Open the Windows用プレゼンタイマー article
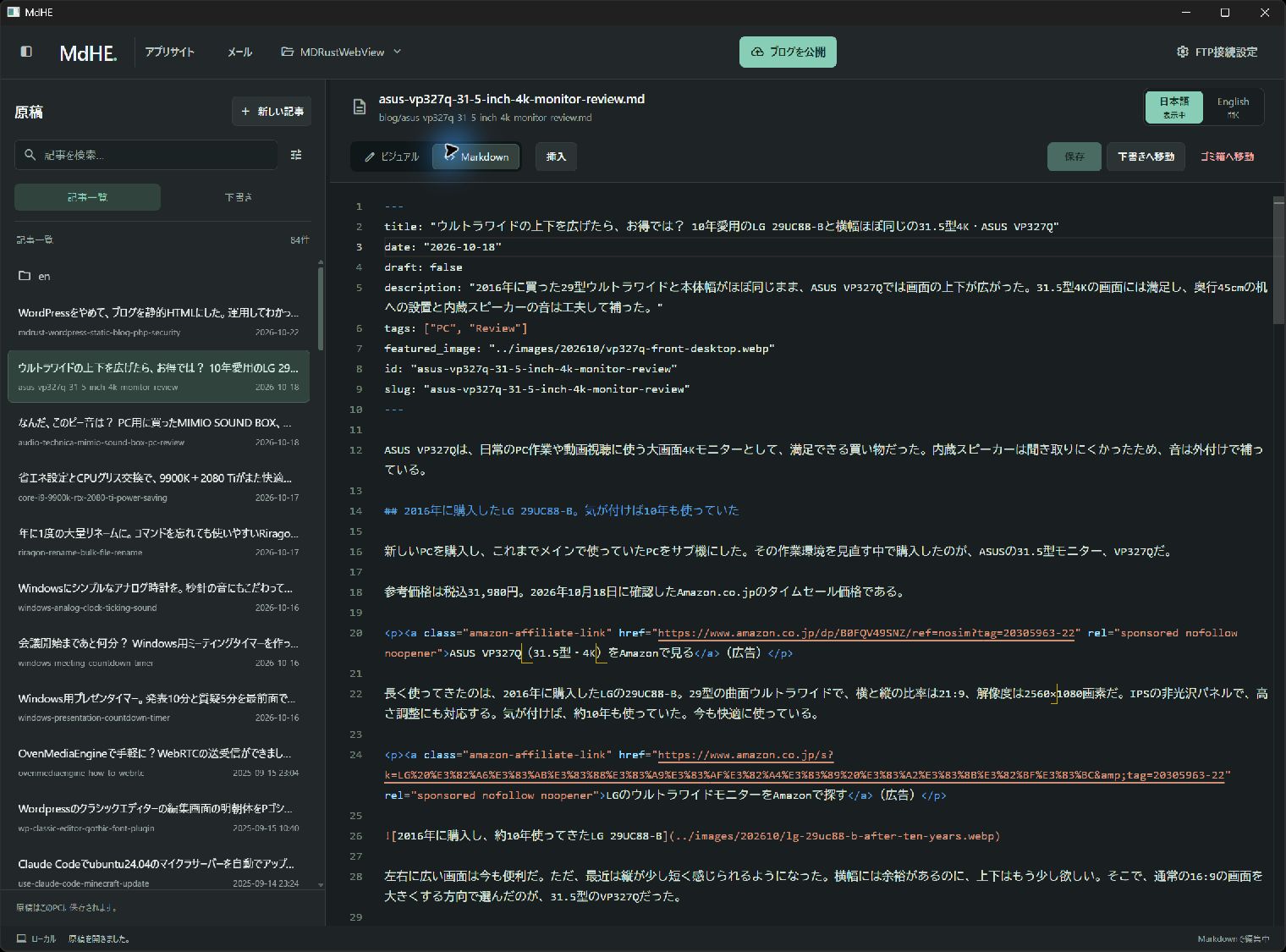The width and height of the screenshot is (1286, 952). 158,707
